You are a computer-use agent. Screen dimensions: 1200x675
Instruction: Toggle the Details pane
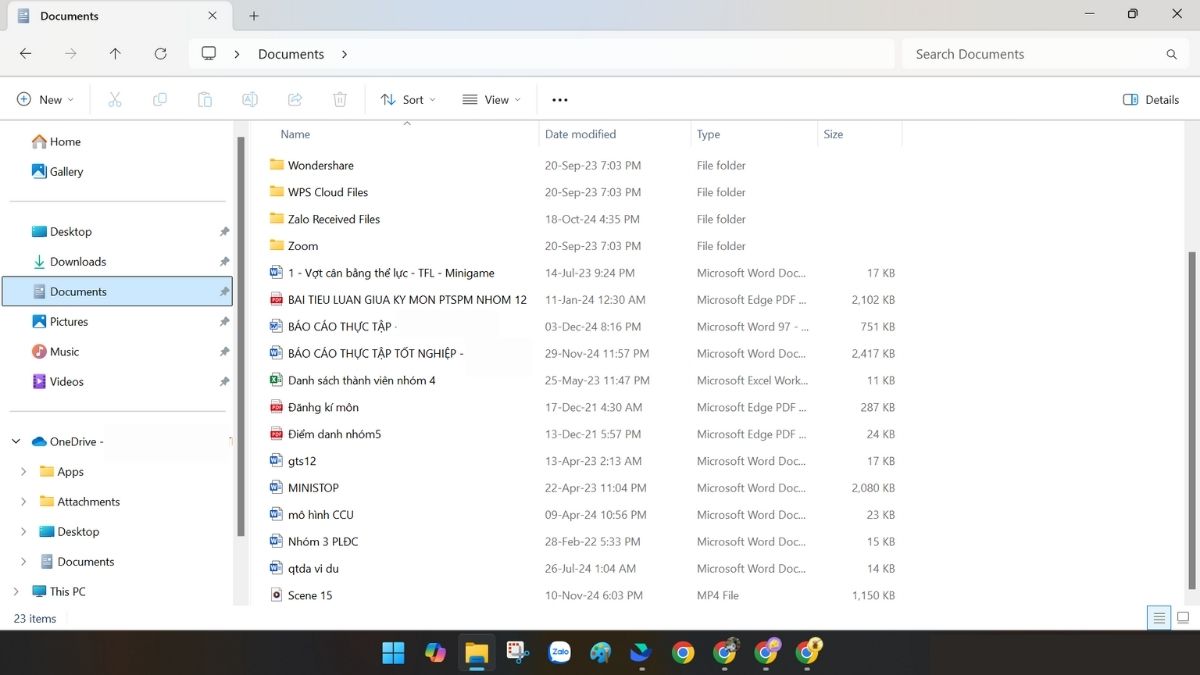tap(1151, 100)
